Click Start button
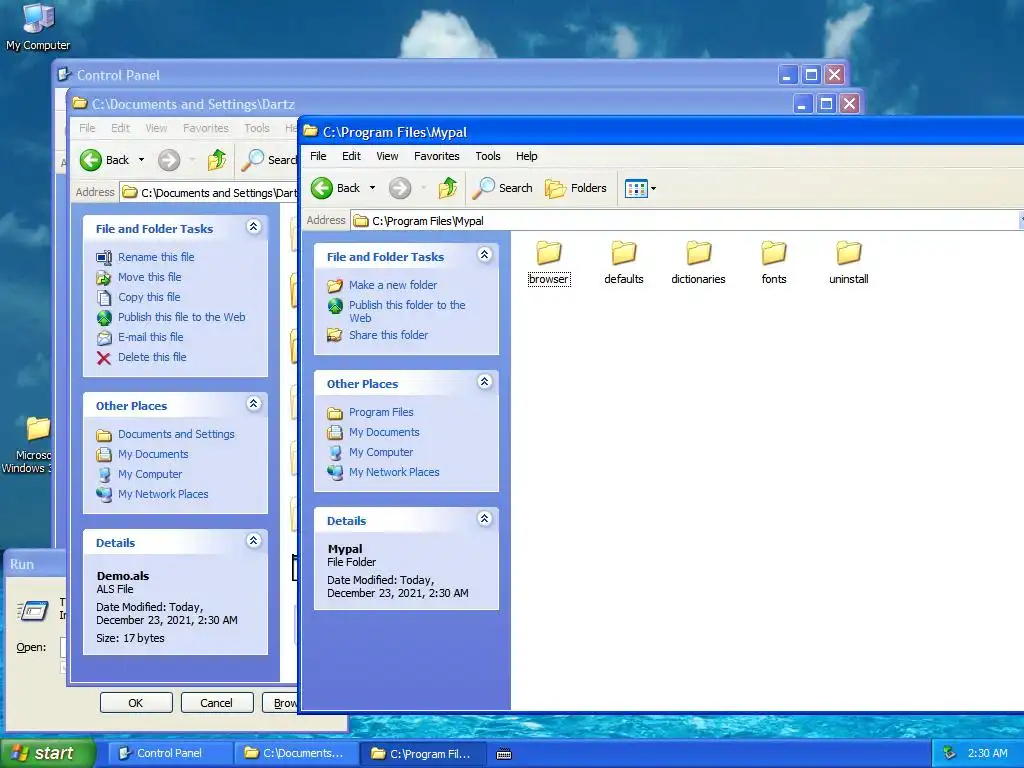 (46, 753)
